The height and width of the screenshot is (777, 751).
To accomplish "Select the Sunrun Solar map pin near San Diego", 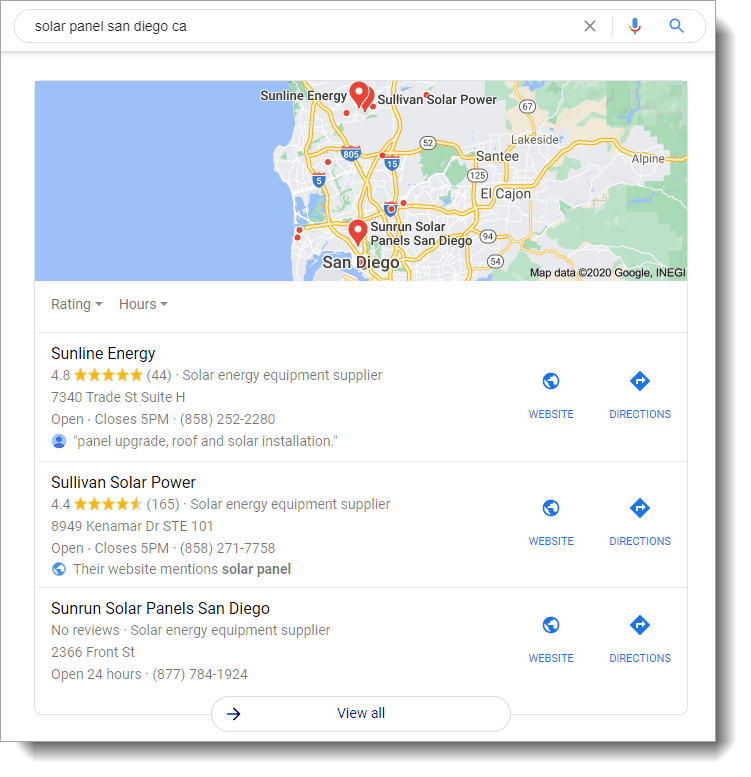I will pyautogui.click(x=357, y=232).
